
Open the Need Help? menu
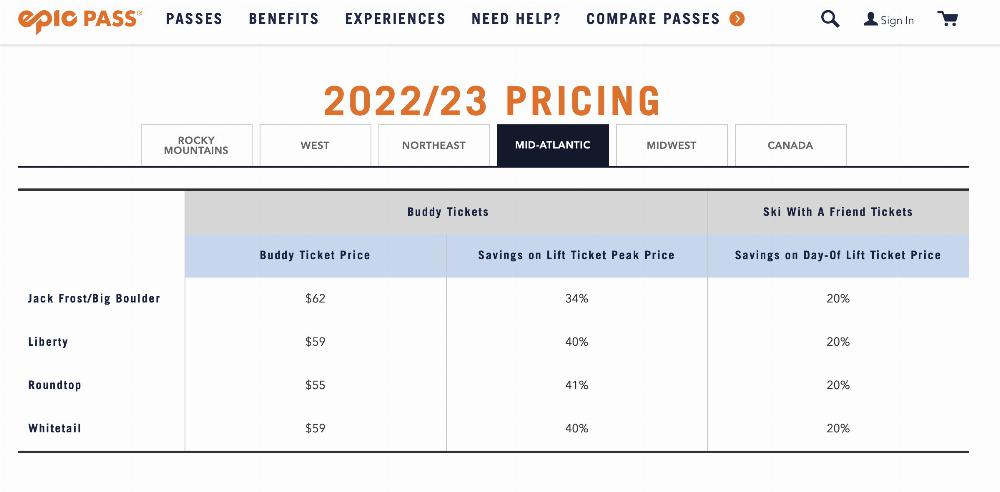(x=516, y=19)
